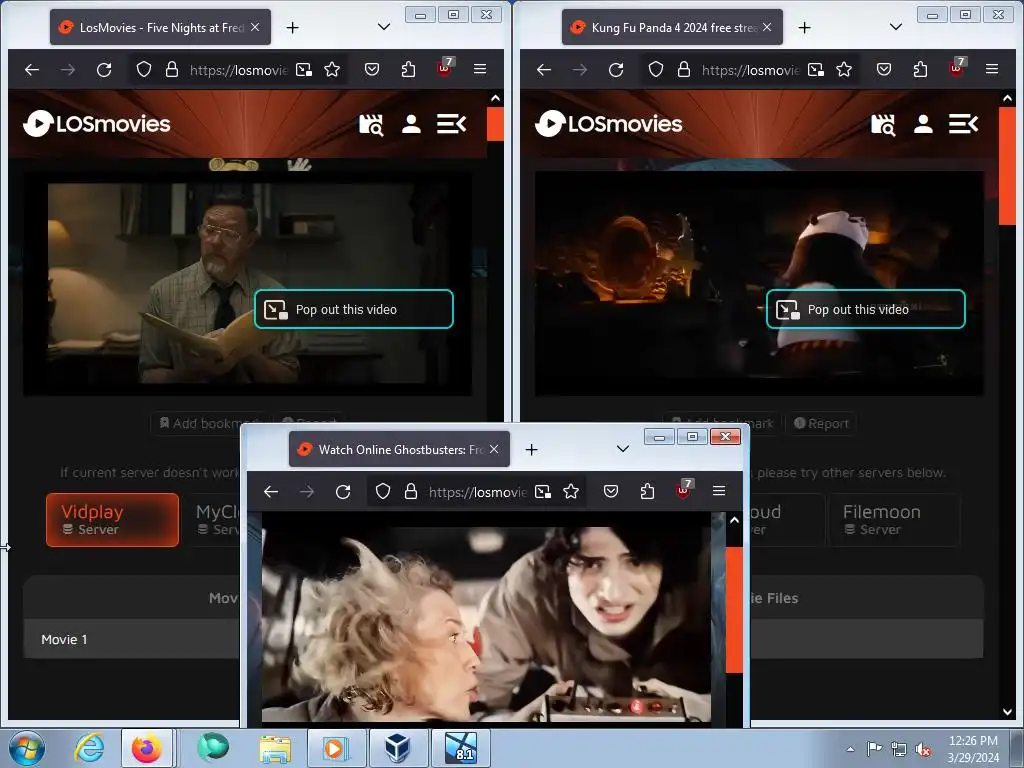This screenshot has height=768, width=1024.
Task: Bookmark page star in Ghostbusters window
Action: [571, 491]
